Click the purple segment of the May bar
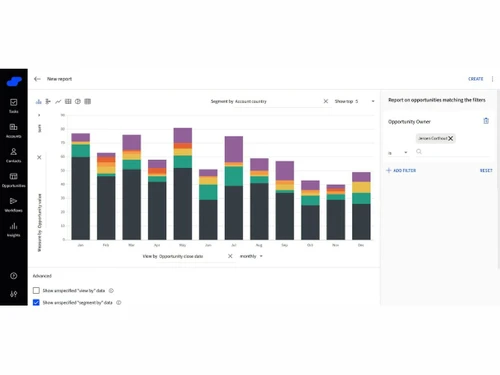Screen dimensions: 500x375 (183, 135)
